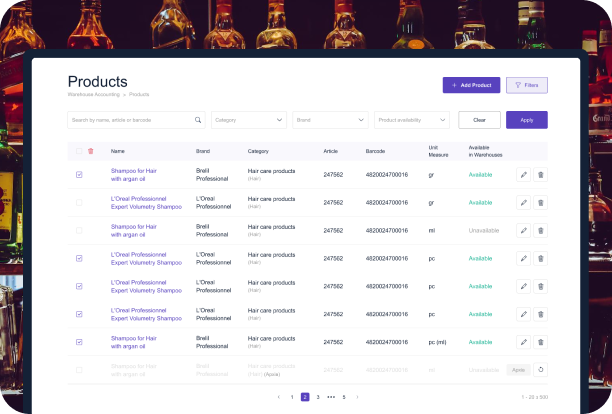Screen dimensions: 612x414
Task: Edit the Shampoo for Hair row measured in gr
Action: pos(524,174)
